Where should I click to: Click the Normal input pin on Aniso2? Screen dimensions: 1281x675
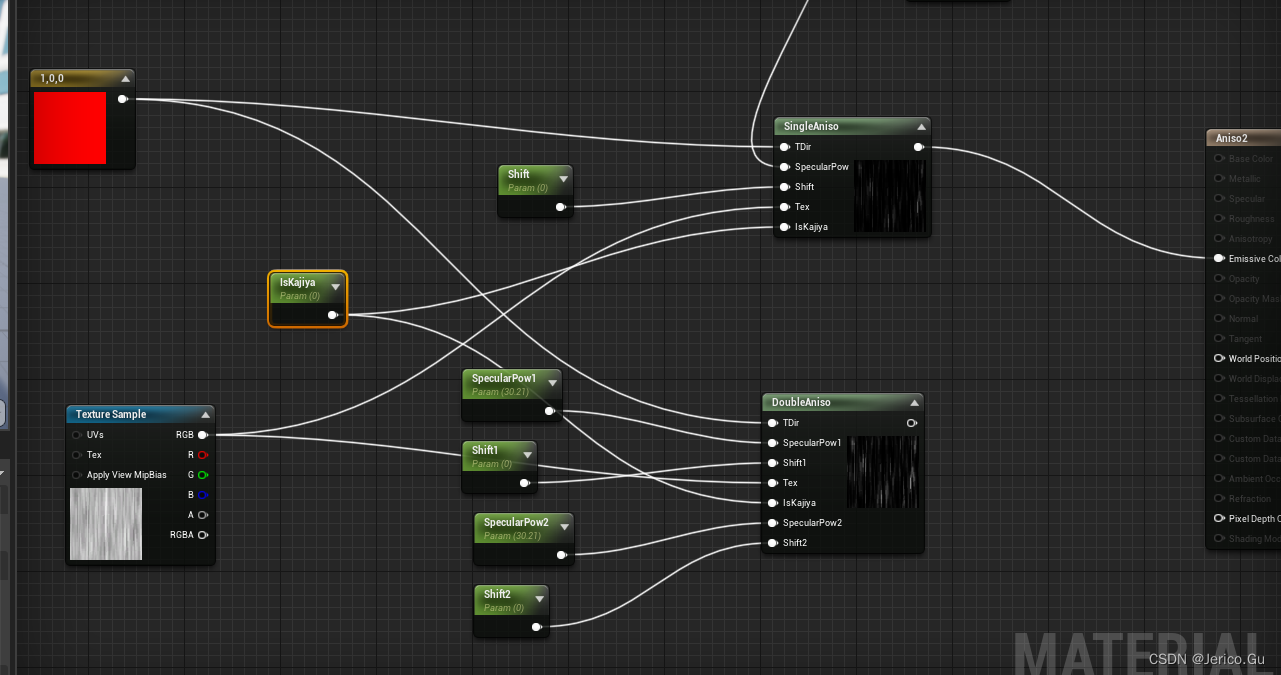pos(1219,318)
